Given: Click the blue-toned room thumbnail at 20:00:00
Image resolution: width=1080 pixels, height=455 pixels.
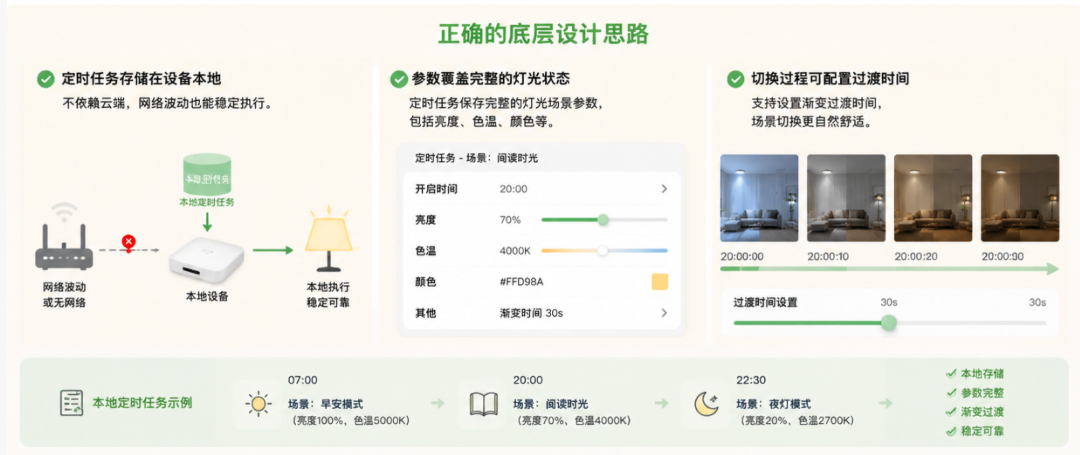Looking at the screenshot, I should [759, 198].
